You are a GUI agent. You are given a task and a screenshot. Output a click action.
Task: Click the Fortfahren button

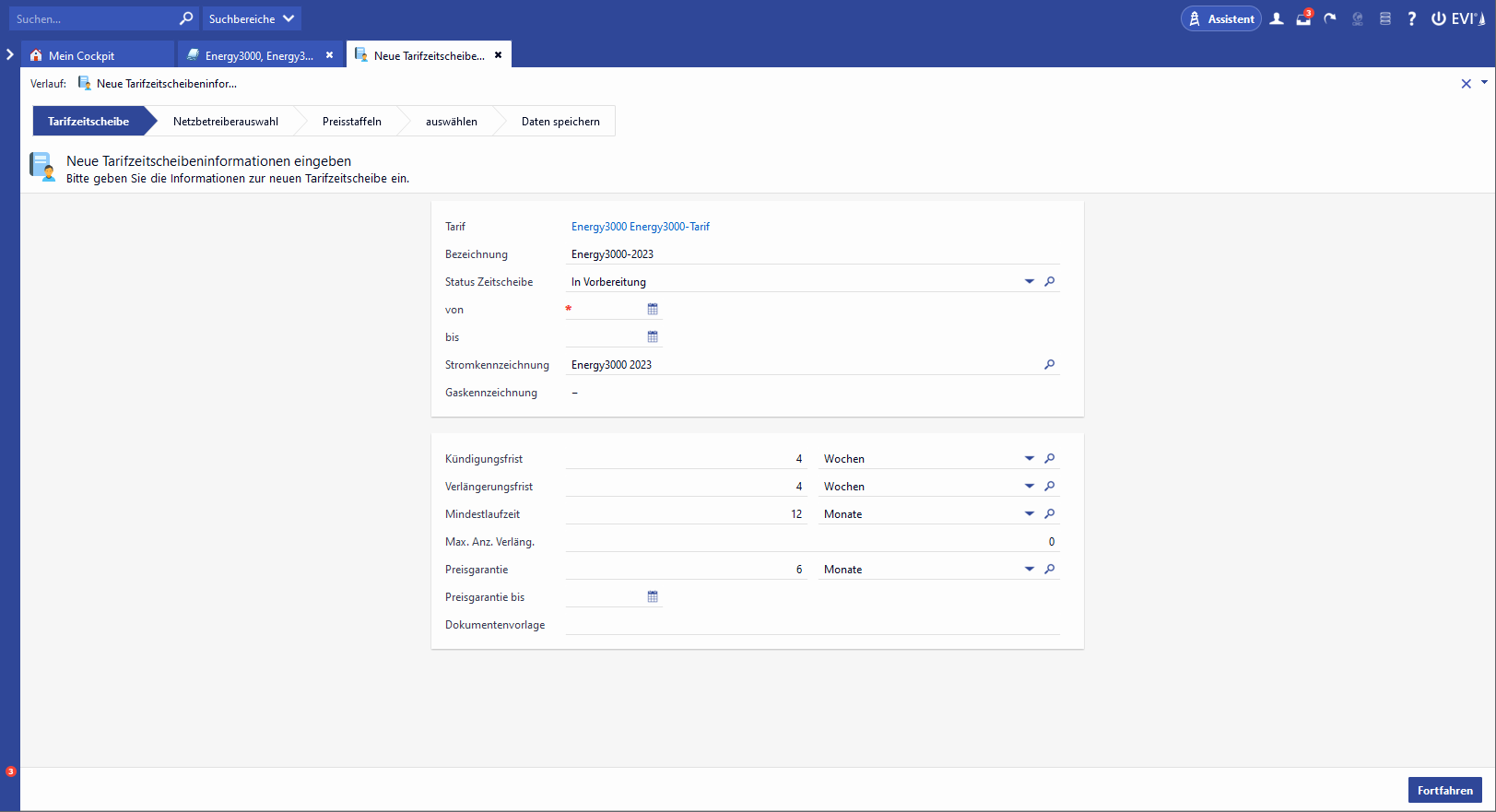[1444, 790]
